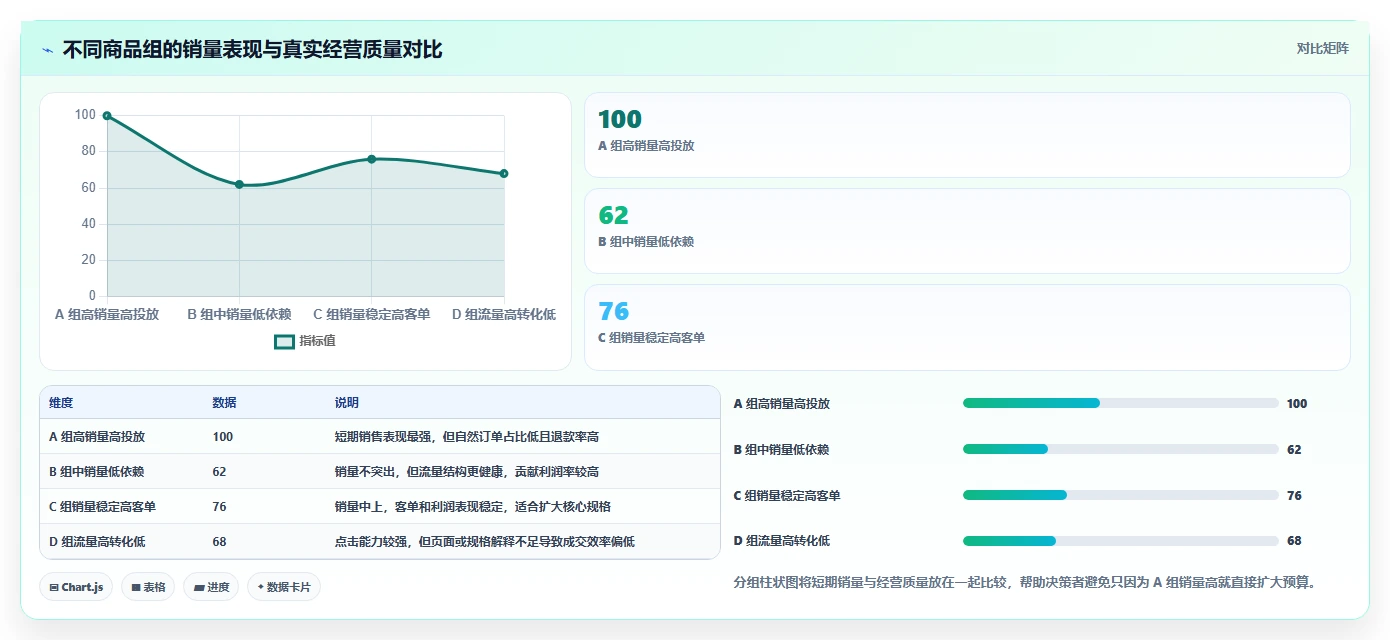The width and height of the screenshot is (1390, 640).
Task: Click the chart data point for B 组中销量低依赖
Action: coord(239,184)
